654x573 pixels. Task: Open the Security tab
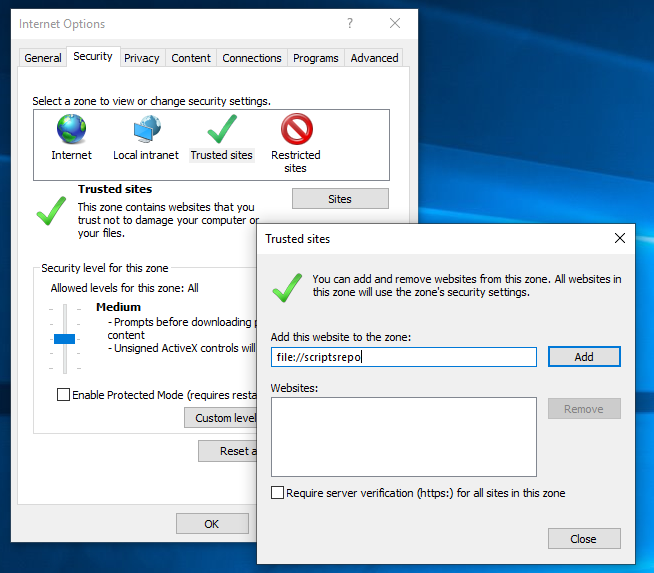pos(93,56)
